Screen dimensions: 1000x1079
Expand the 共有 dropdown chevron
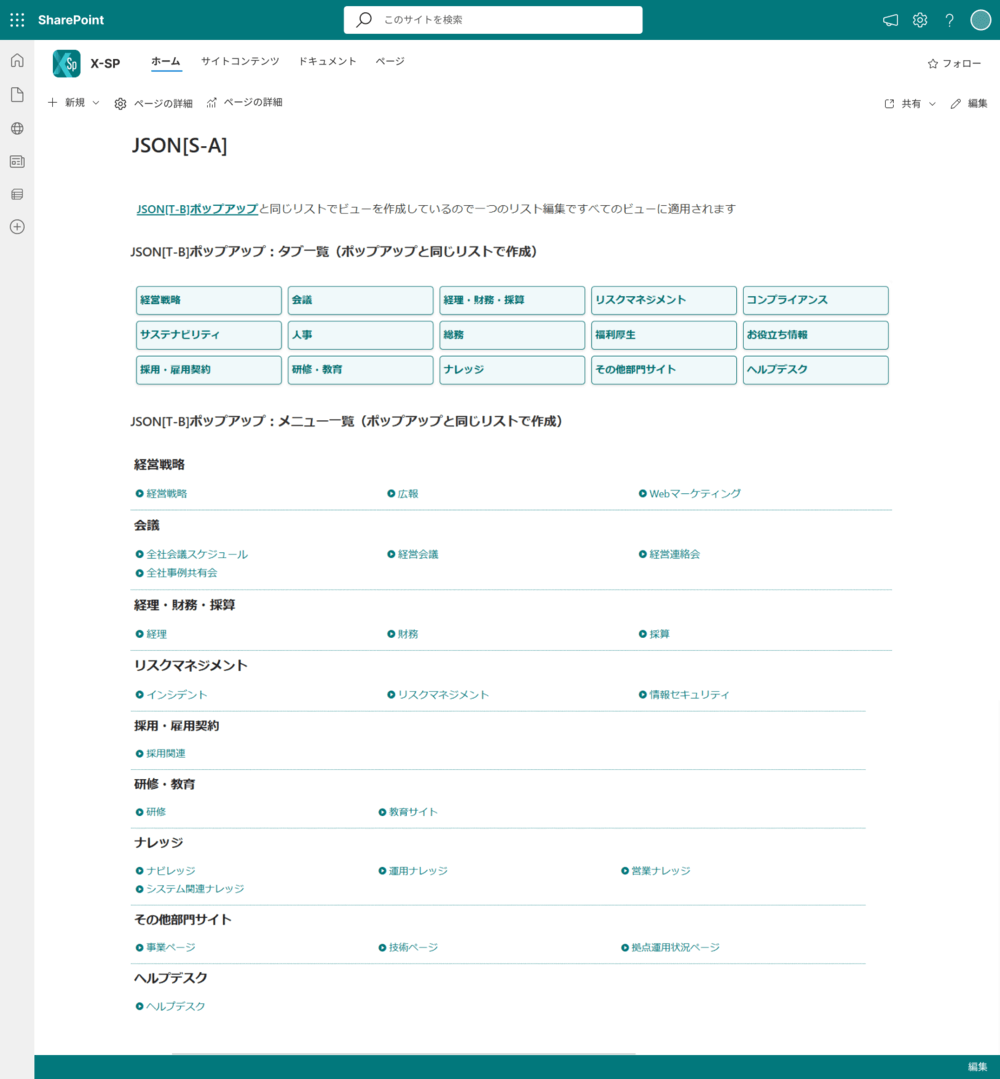pos(933,104)
